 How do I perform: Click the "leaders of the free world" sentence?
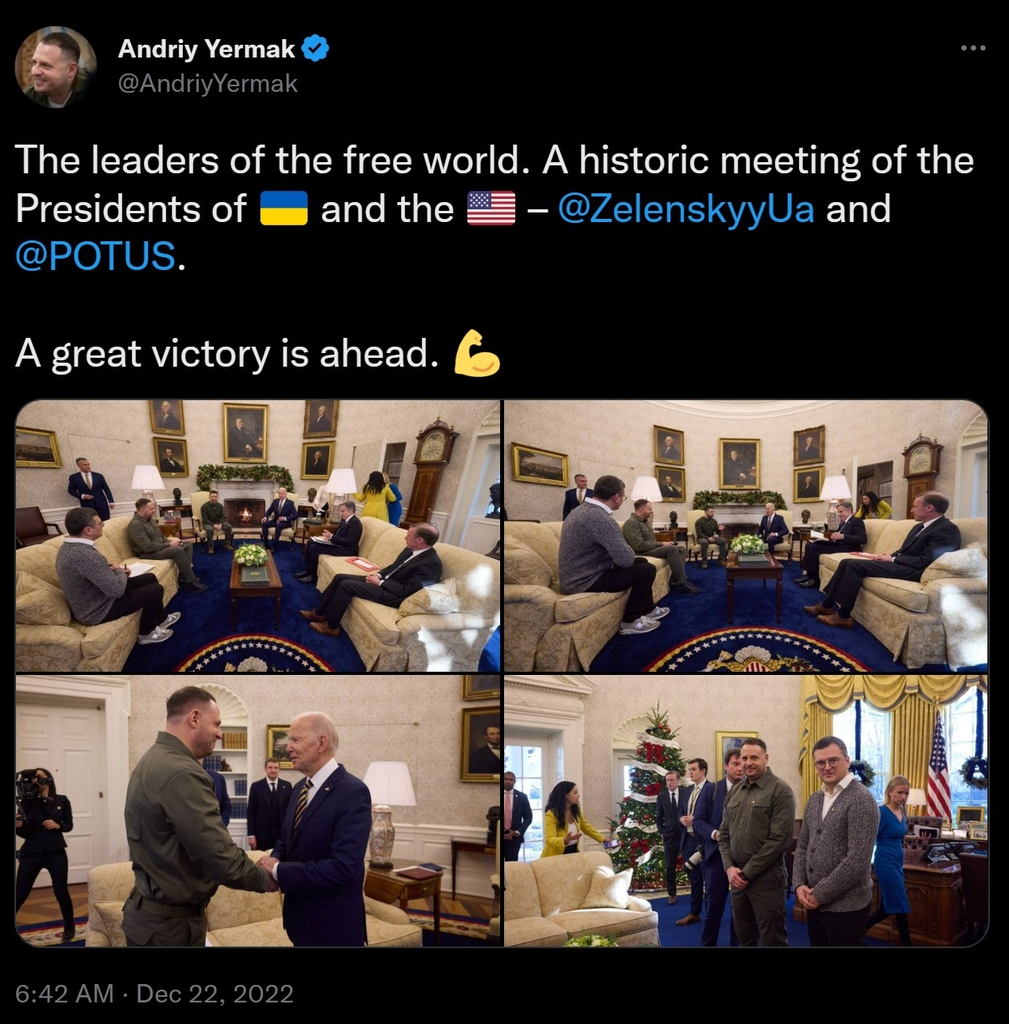pos(273,160)
